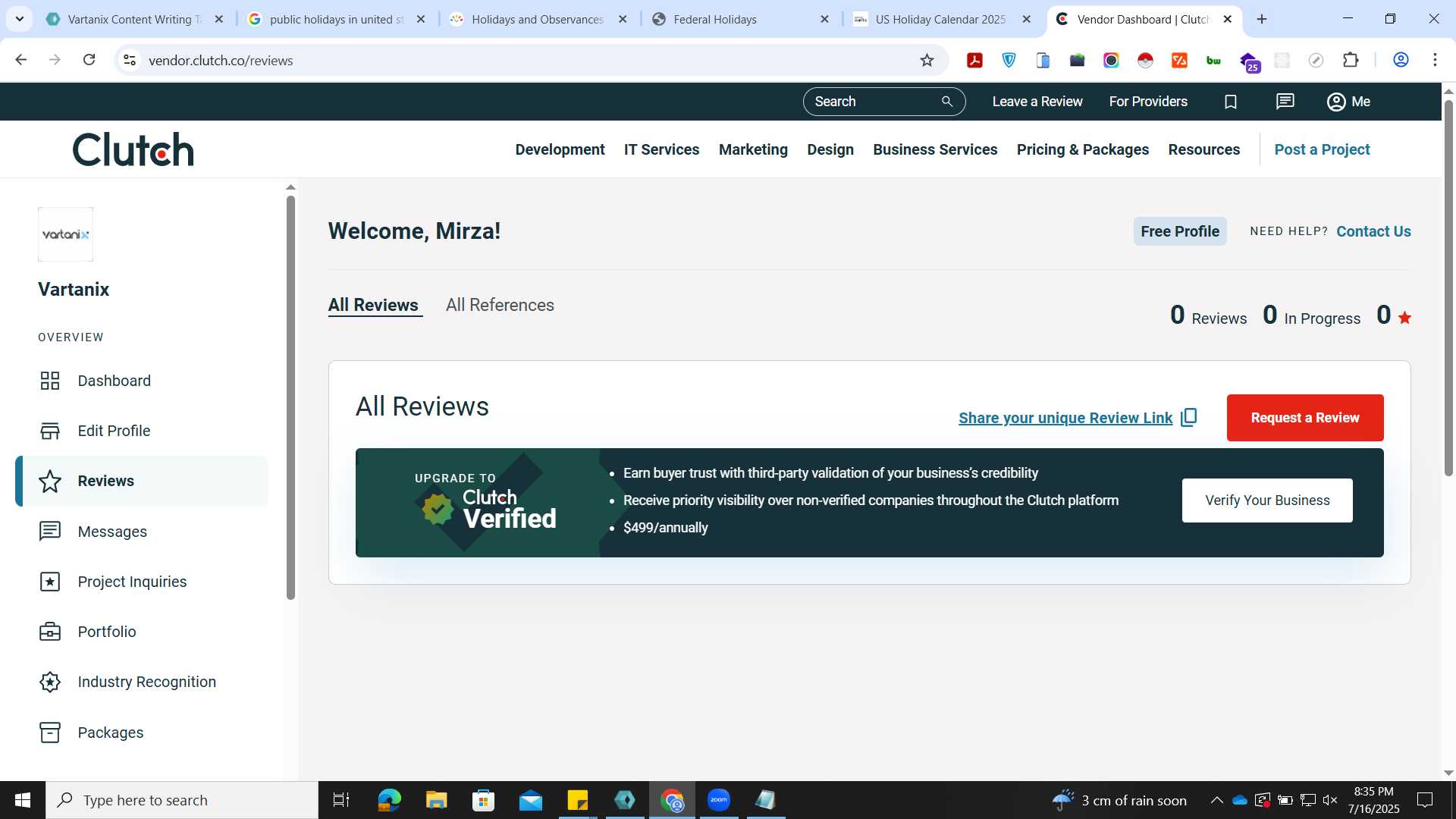Image resolution: width=1456 pixels, height=819 pixels.
Task: Open Edit Profile storefront icon
Action: 50,431
